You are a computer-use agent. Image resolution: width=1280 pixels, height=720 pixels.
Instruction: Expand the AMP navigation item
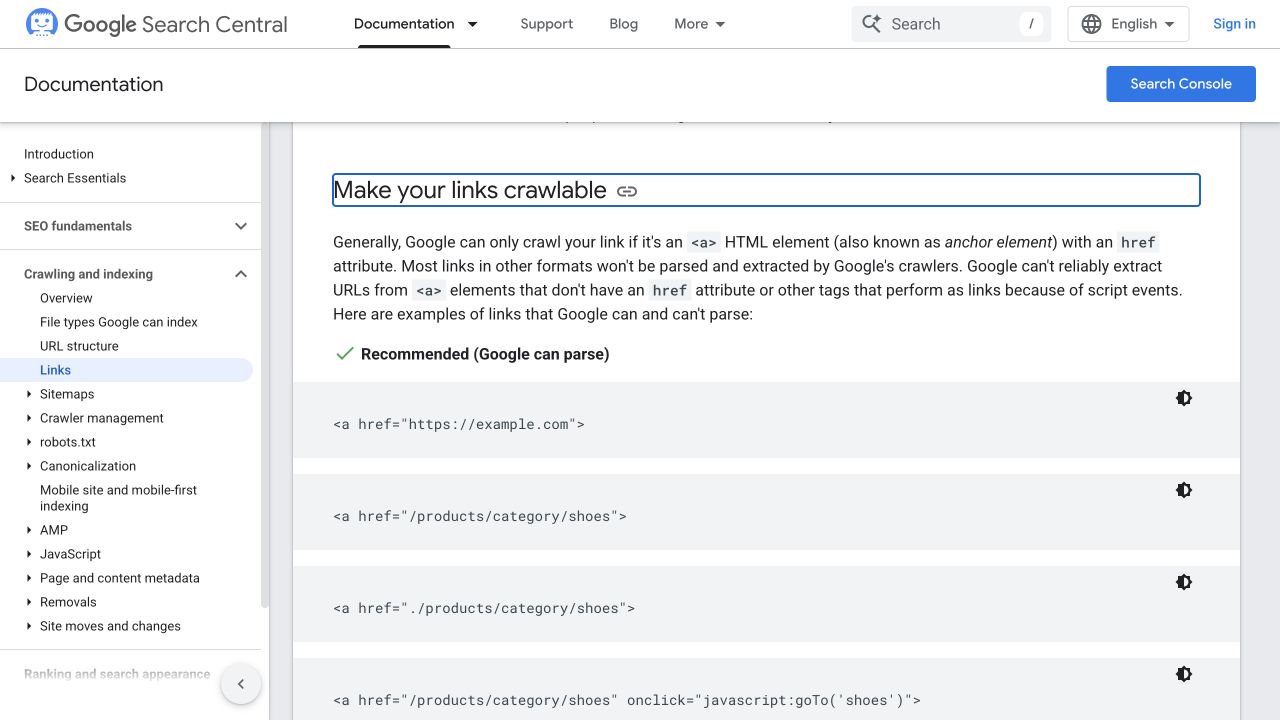pyautogui.click(x=29, y=530)
